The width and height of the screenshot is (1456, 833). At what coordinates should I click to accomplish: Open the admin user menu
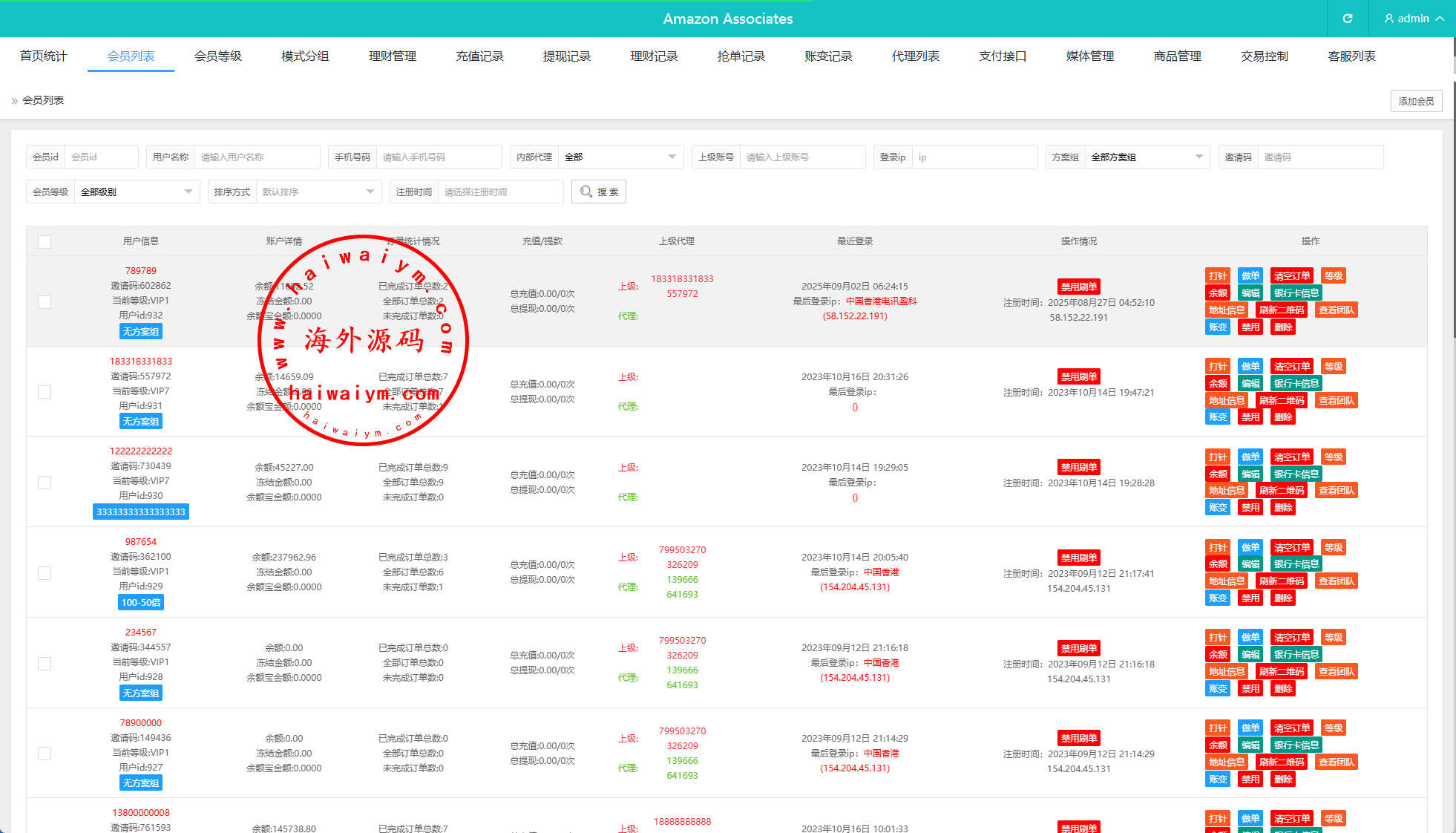click(1414, 19)
